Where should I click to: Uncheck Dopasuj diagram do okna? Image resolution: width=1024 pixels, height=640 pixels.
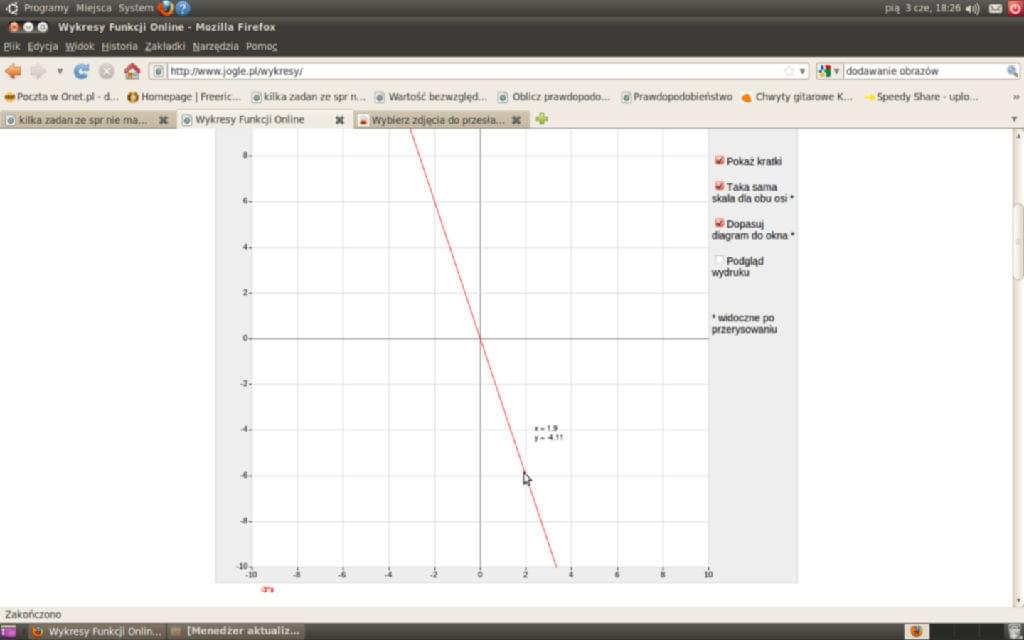[x=719, y=223]
